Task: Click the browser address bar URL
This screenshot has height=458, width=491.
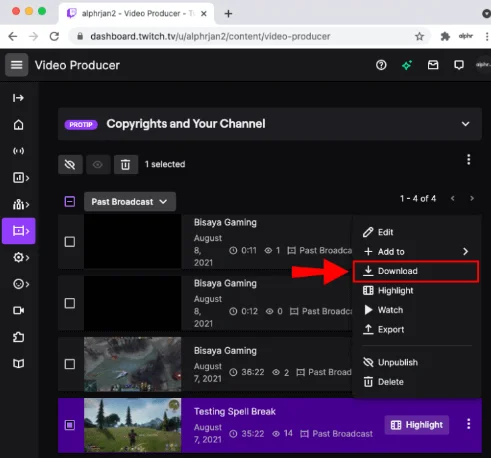Action: (x=210, y=36)
